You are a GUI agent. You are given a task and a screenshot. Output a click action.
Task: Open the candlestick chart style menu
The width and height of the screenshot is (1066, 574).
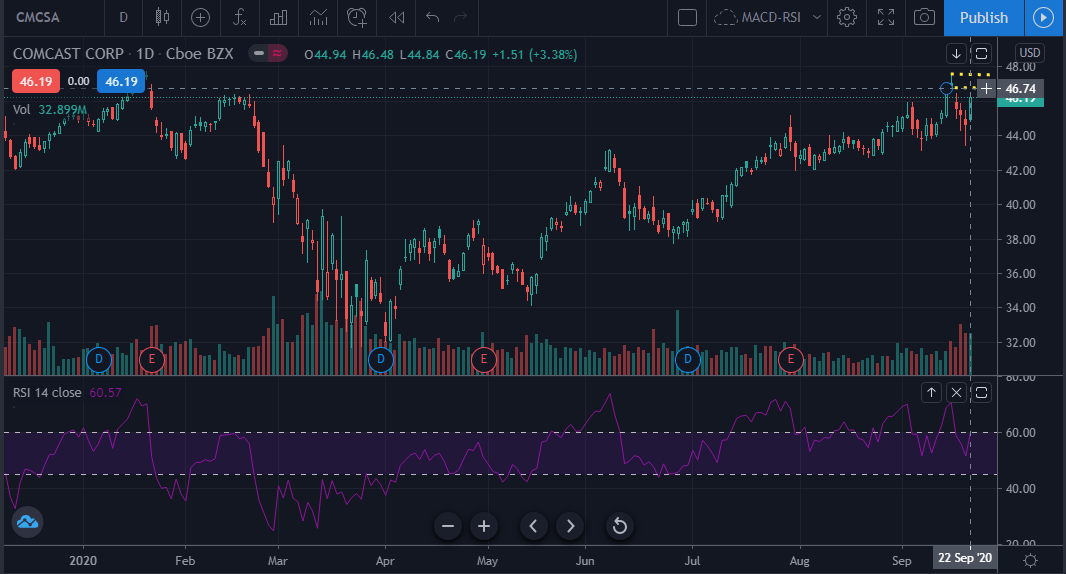[162, 17]
